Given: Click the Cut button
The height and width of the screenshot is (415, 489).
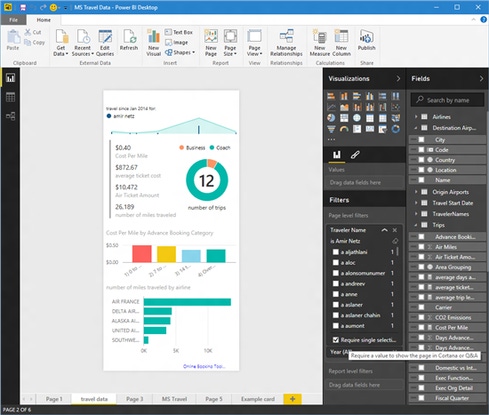Looking at the screenshot, I should click(33, 32).
